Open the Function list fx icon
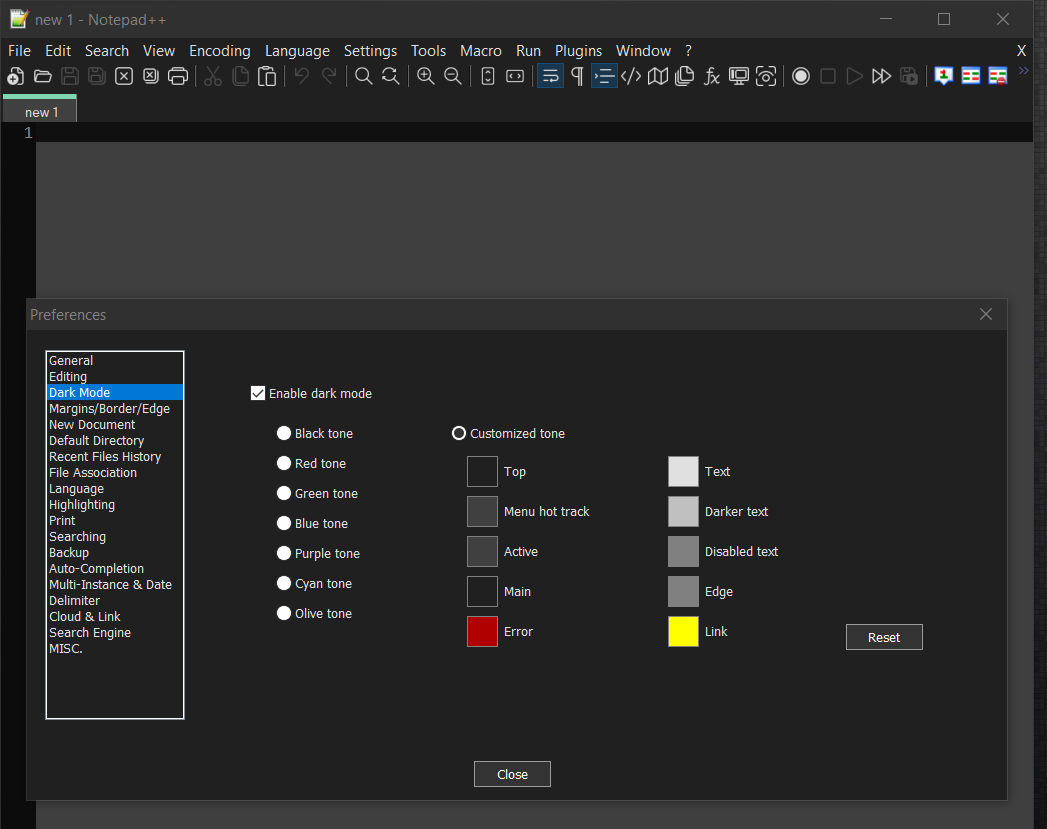The height and width of the screenshot is (829, 1047). 712,77
